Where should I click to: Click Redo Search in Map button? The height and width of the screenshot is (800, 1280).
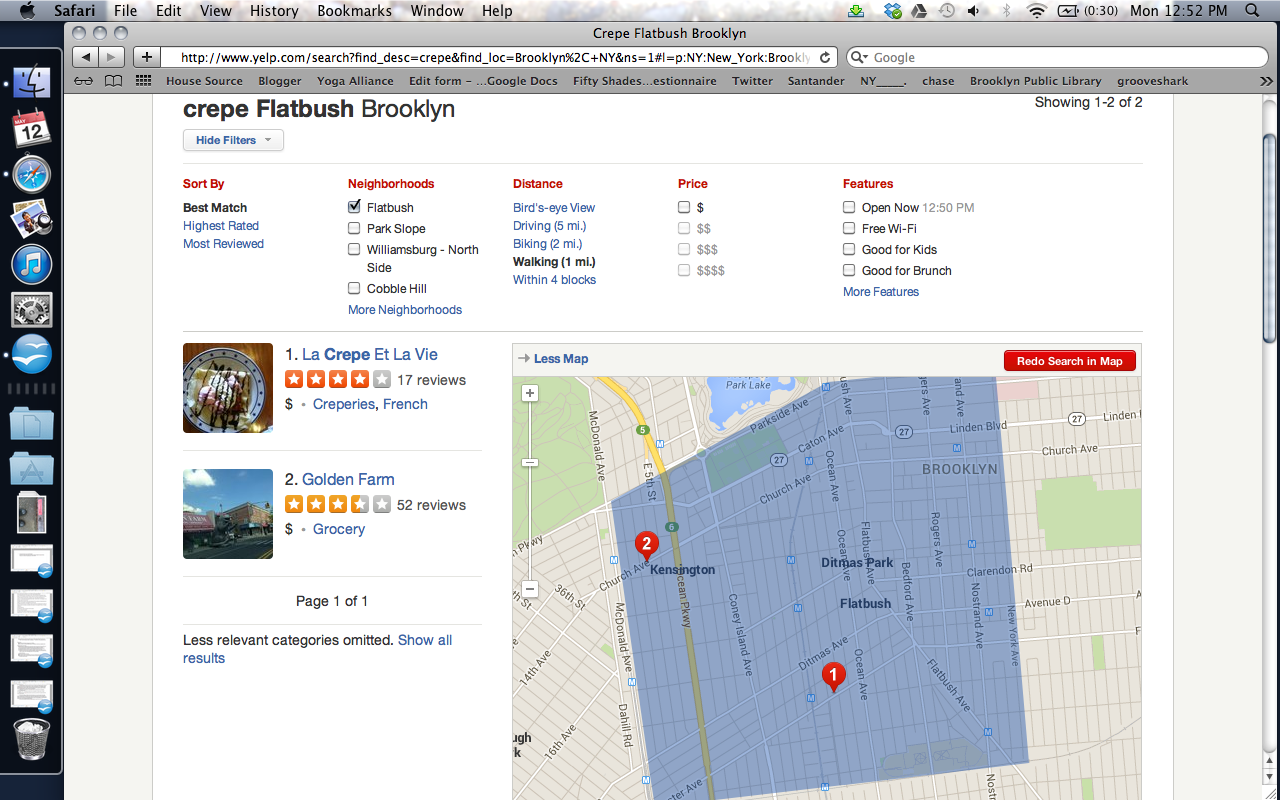tap(1070, 361)
